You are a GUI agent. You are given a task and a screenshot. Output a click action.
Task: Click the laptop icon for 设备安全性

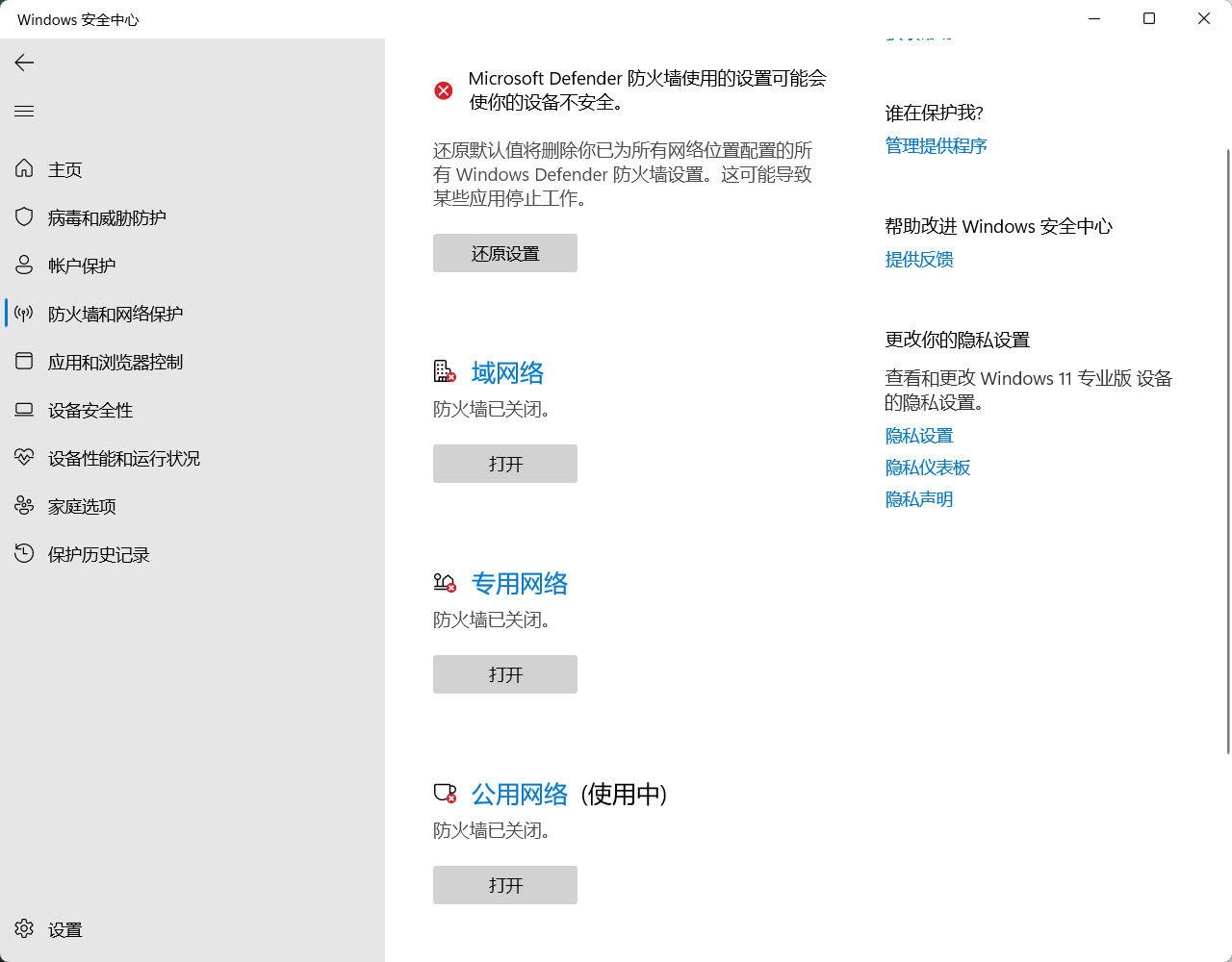tap(25, 410)
